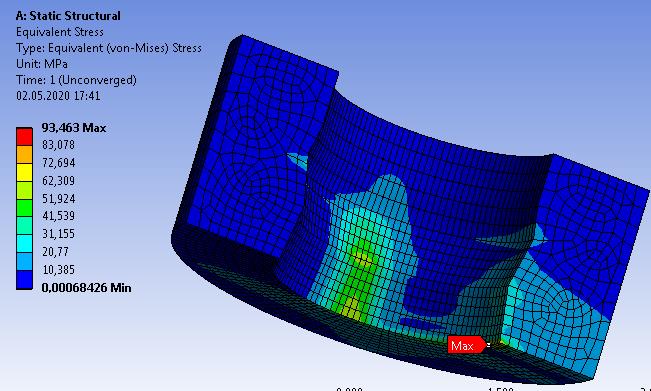
Task: Select the dark blue bottom legend band
Action: pos(24,280)
